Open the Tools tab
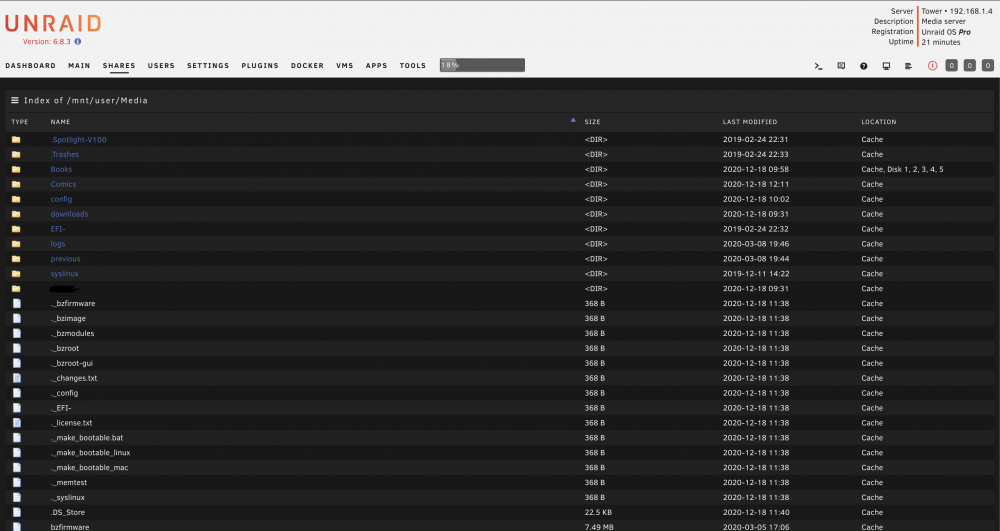The image size is (1000, 531). pyautogui.click(x=413, y=66)
